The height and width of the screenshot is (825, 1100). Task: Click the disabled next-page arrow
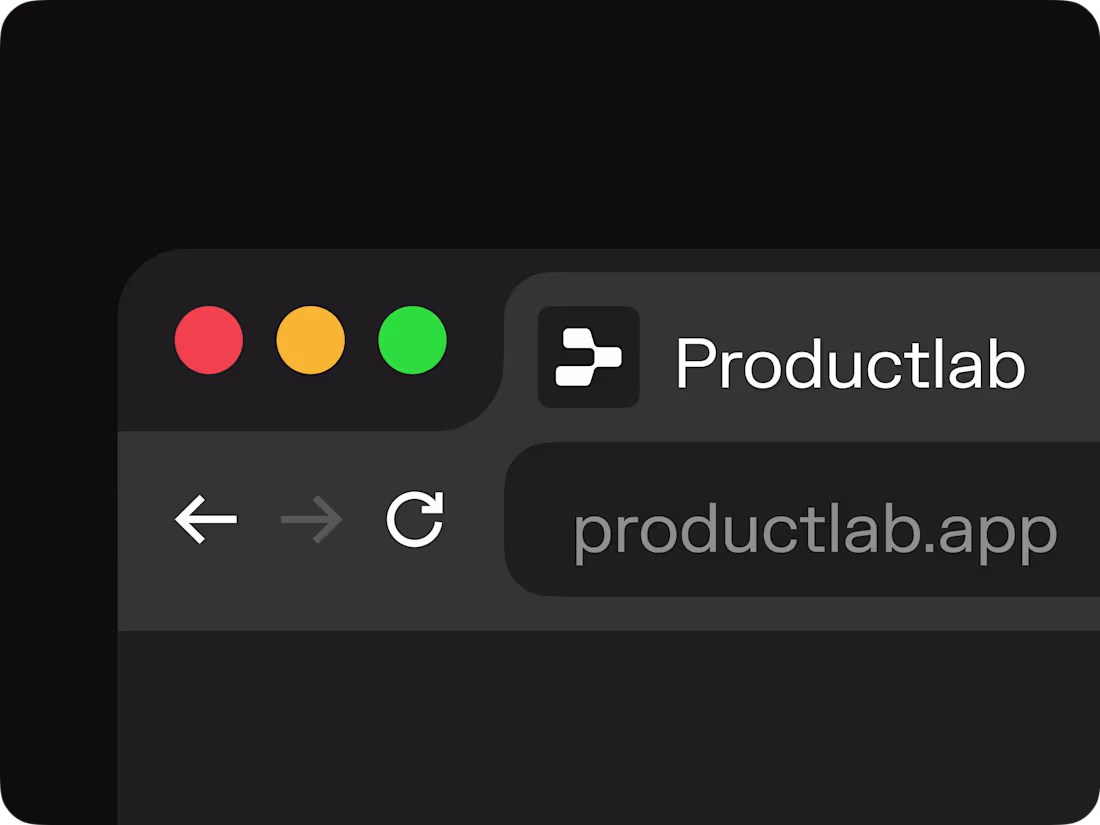(311, 519)
